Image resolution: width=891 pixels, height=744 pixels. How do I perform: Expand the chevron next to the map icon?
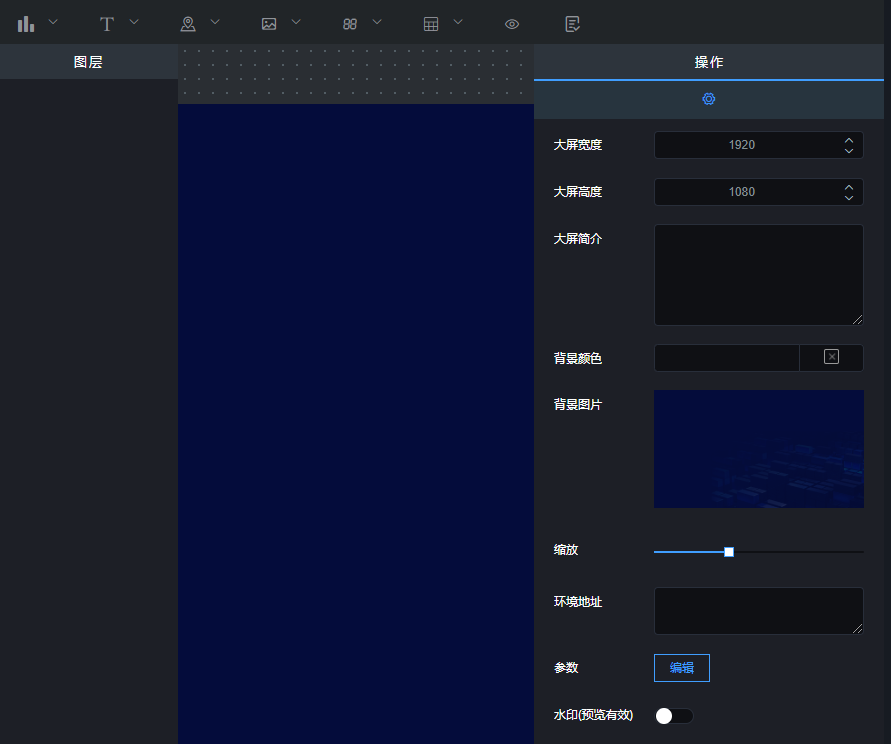tap(215, 22)
